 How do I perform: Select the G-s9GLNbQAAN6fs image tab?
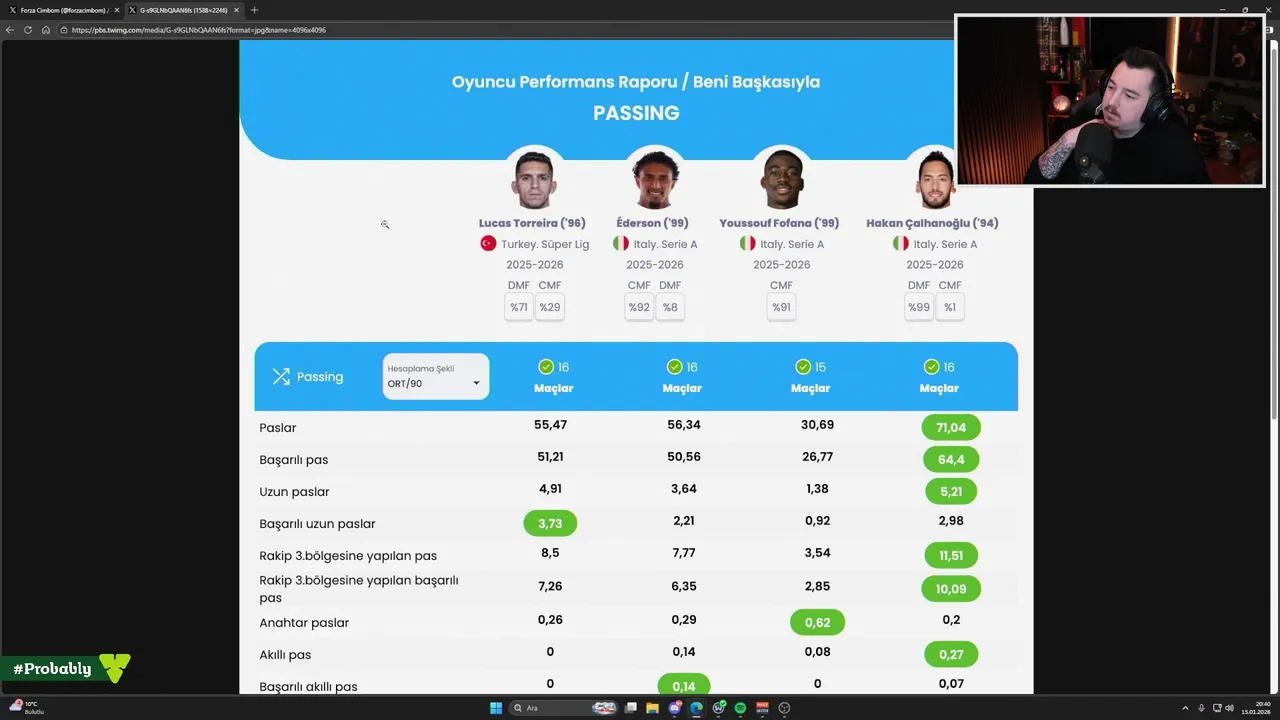(182, 10)
